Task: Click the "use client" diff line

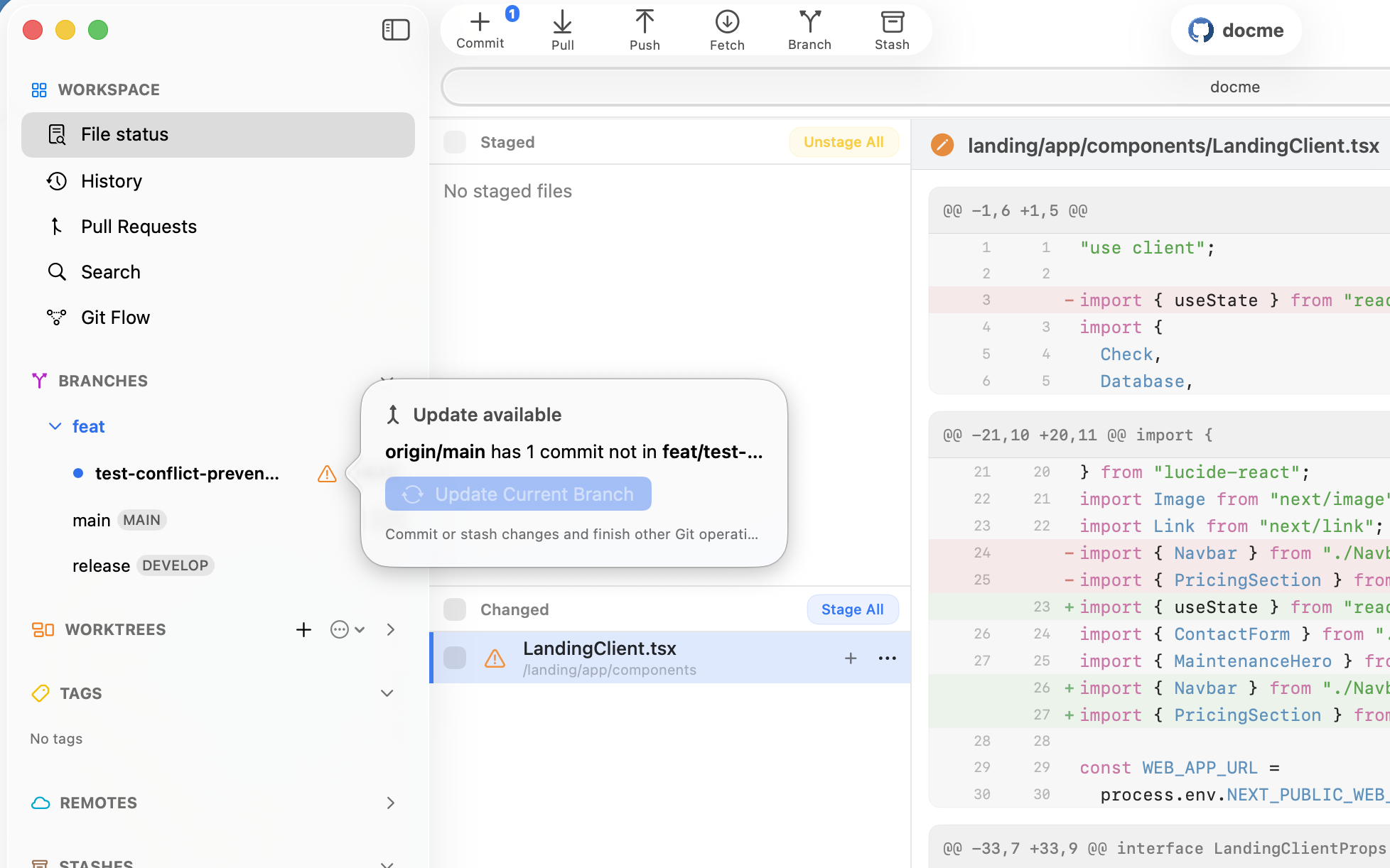Action: click(x=1159, y=248)
